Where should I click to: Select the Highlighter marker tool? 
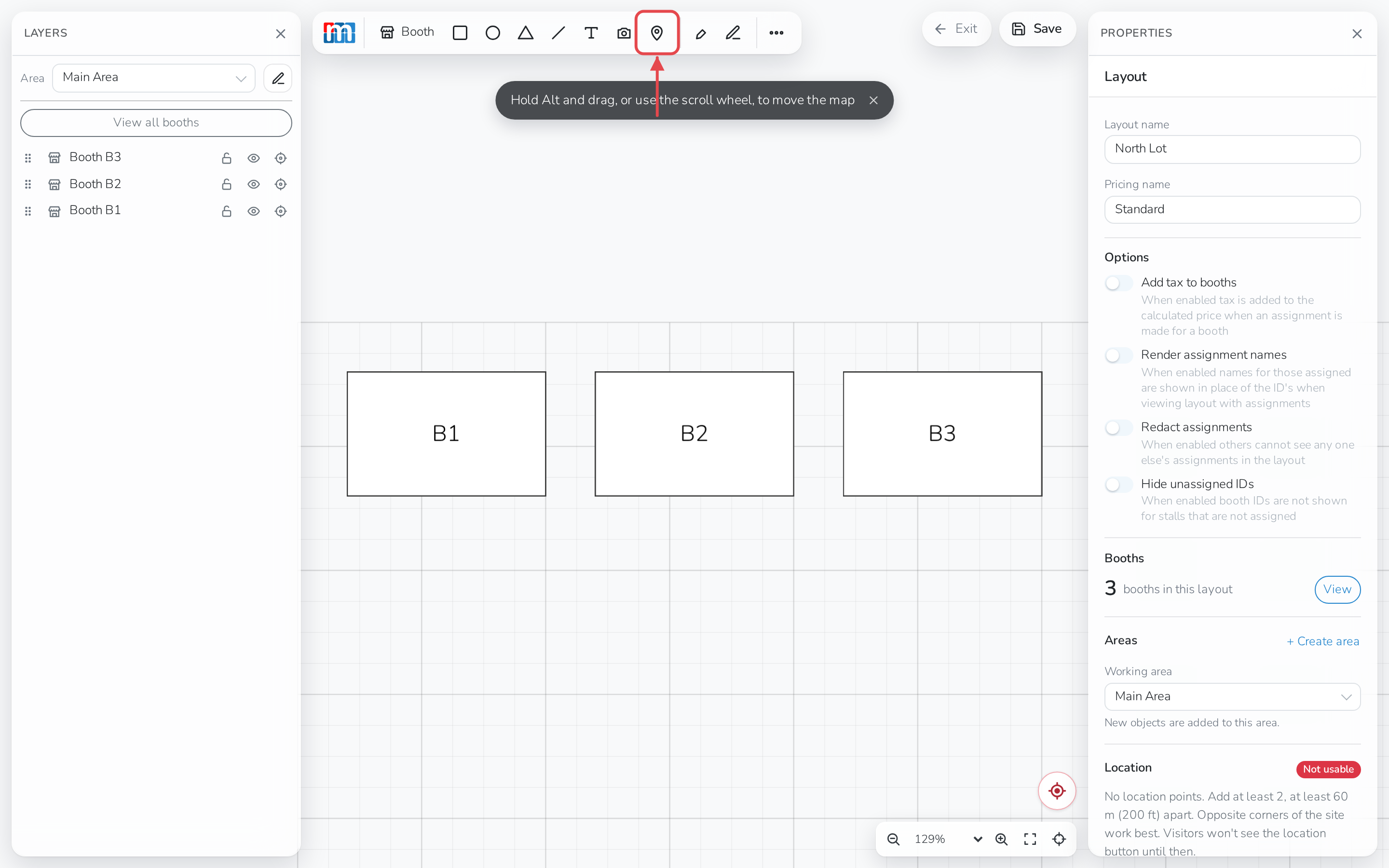pos(700,33)
